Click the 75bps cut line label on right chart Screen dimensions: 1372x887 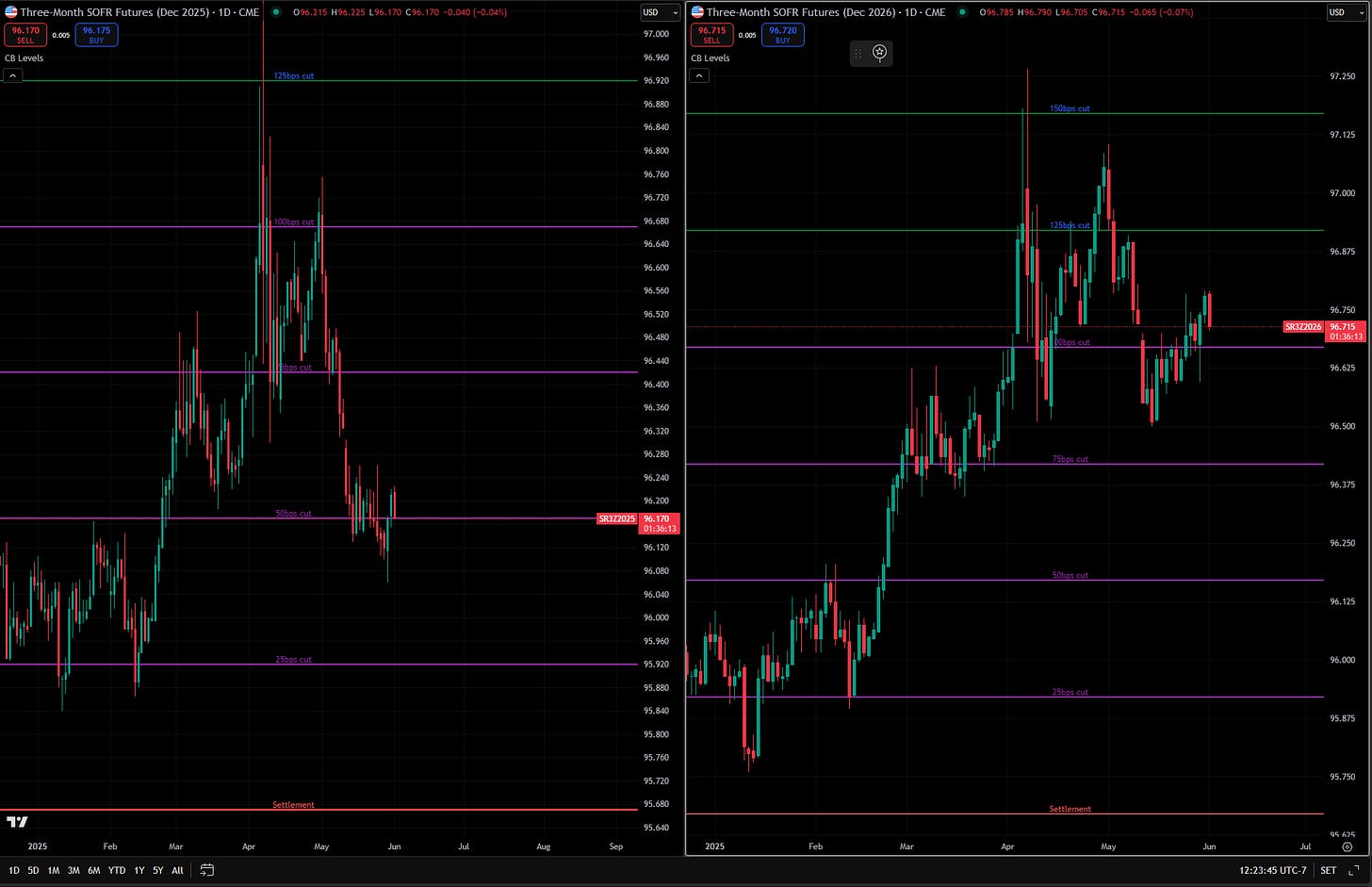click(x=1070, y=459)
